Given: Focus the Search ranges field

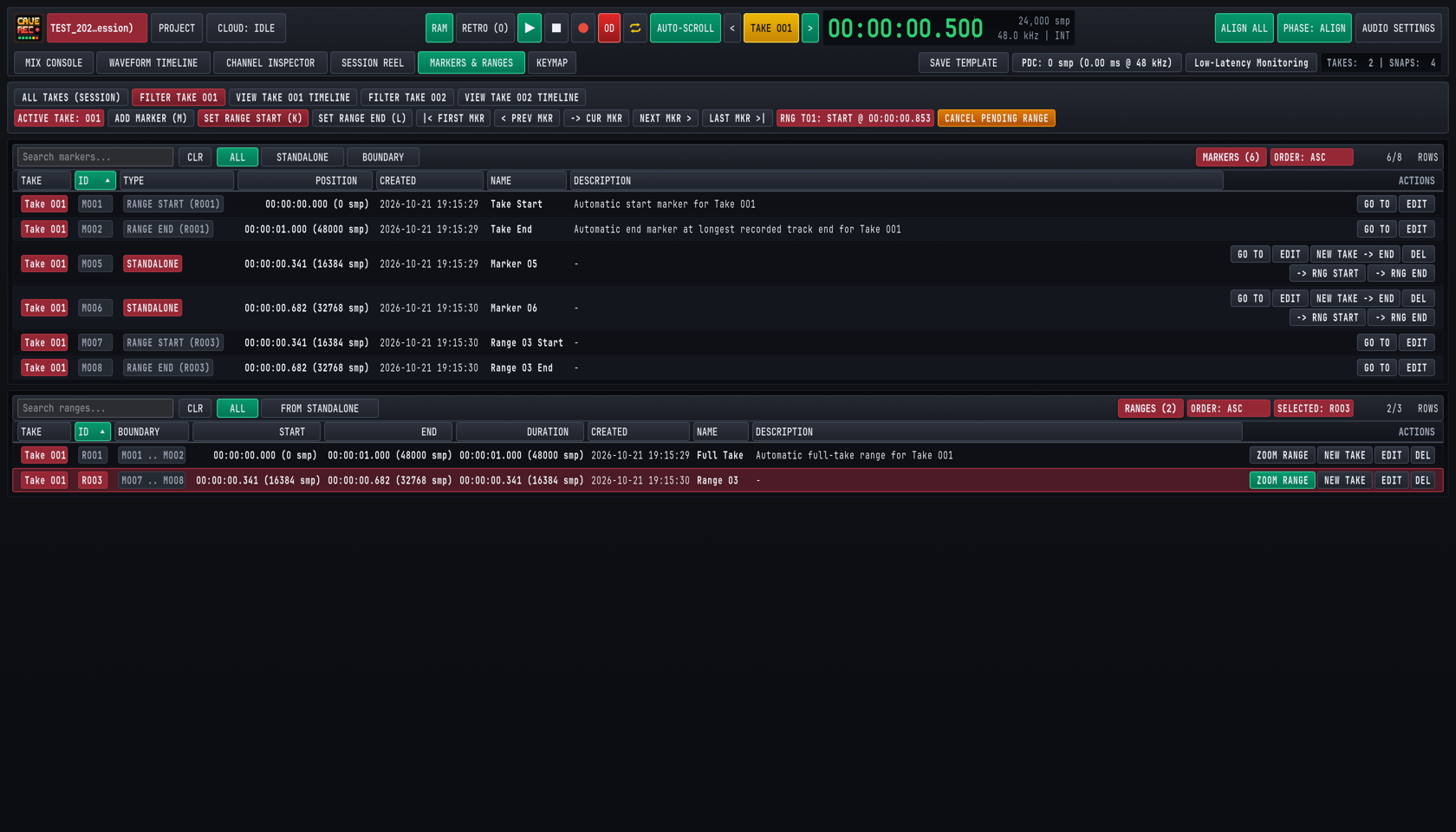Looking at the screenshot, I should click(95, 408).
